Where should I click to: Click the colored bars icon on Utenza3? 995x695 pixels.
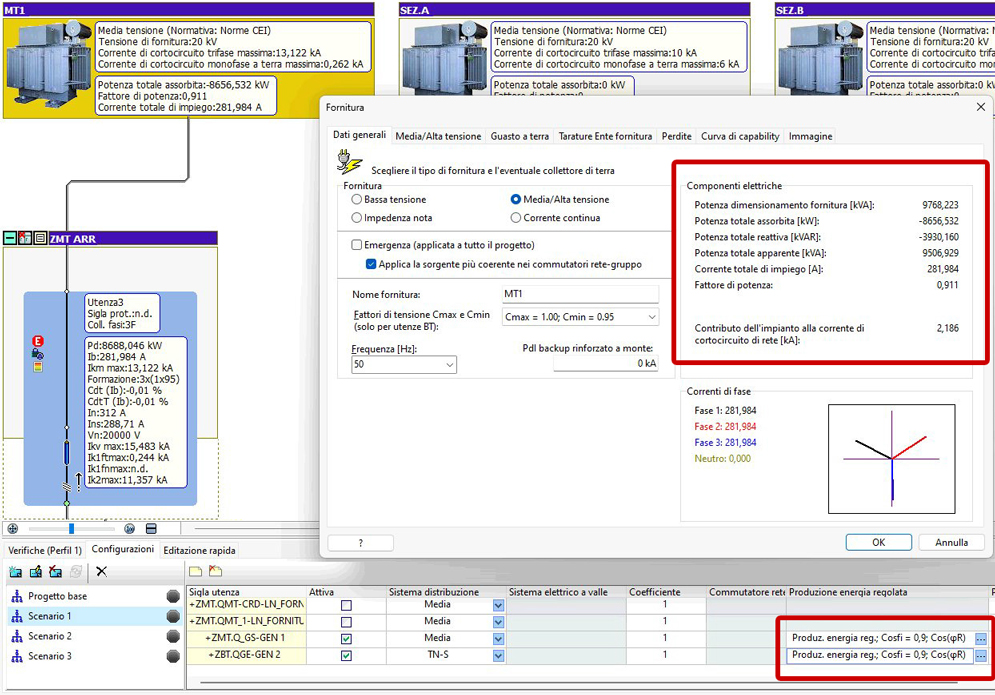38,367
